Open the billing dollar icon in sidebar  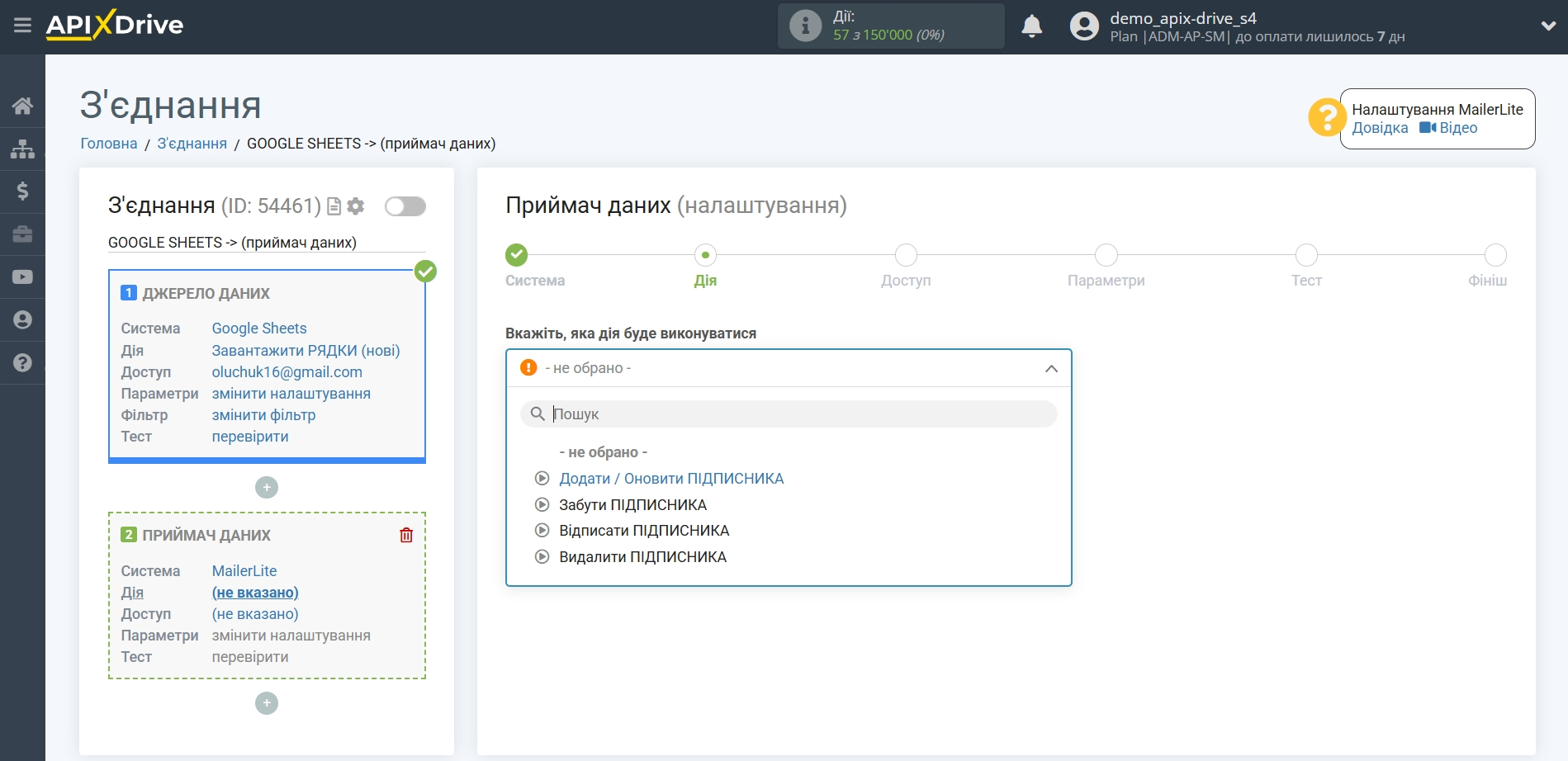22,191
